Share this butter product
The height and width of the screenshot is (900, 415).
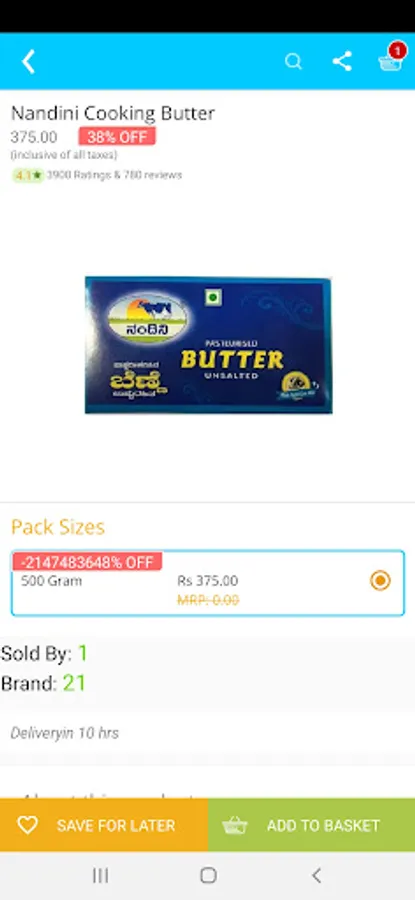pyautogui.click(x=342, y=61)
